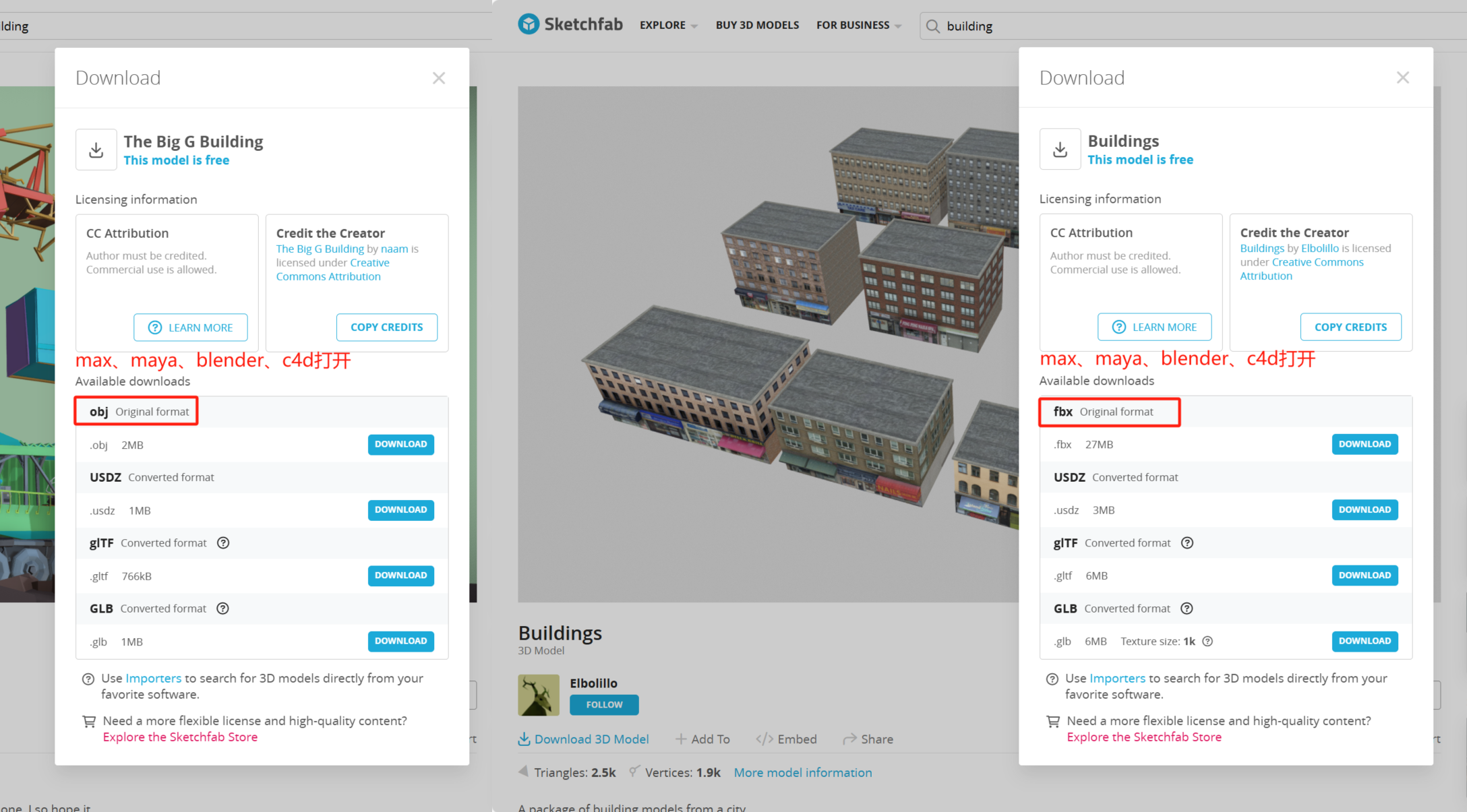1467x812 pixels.
Task: Click the search magnifier icon
Action: click(932, 26)
